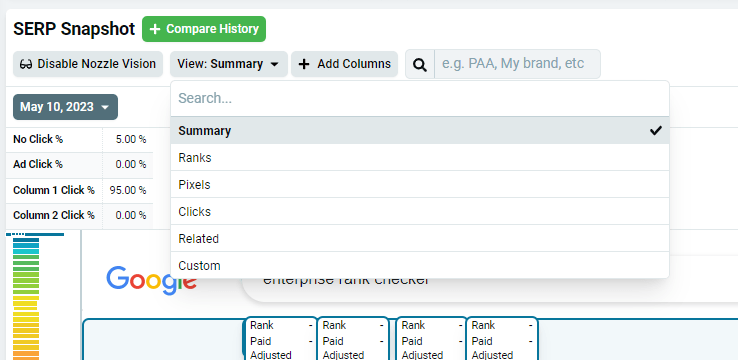Click the Compare History button

(x=204, y=29)
